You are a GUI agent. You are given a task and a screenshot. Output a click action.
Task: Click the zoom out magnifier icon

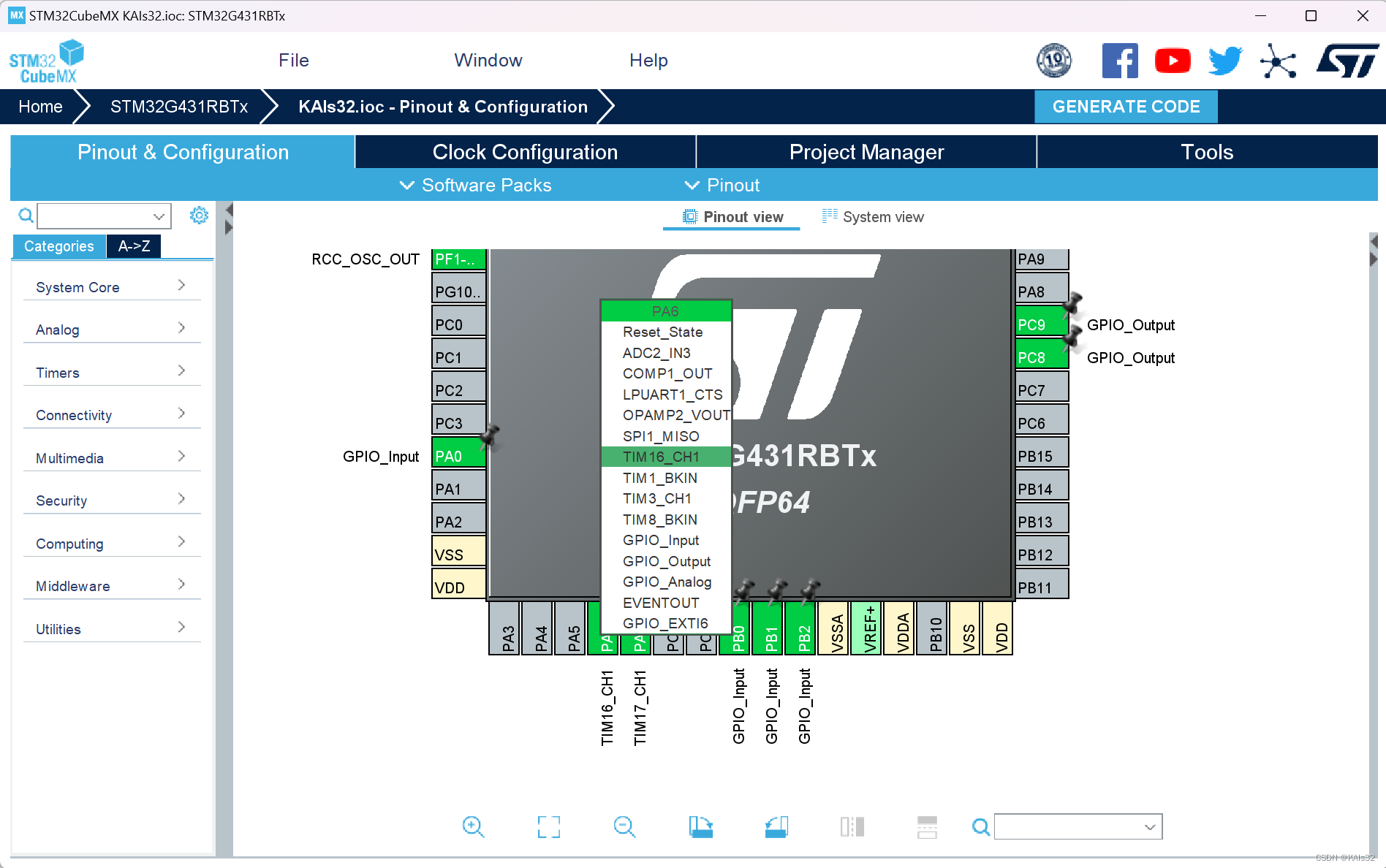point(624,826)
